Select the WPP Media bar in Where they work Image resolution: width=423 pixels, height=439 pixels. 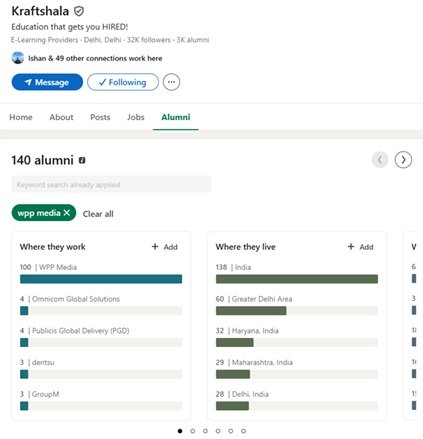(x=101, y=279)
